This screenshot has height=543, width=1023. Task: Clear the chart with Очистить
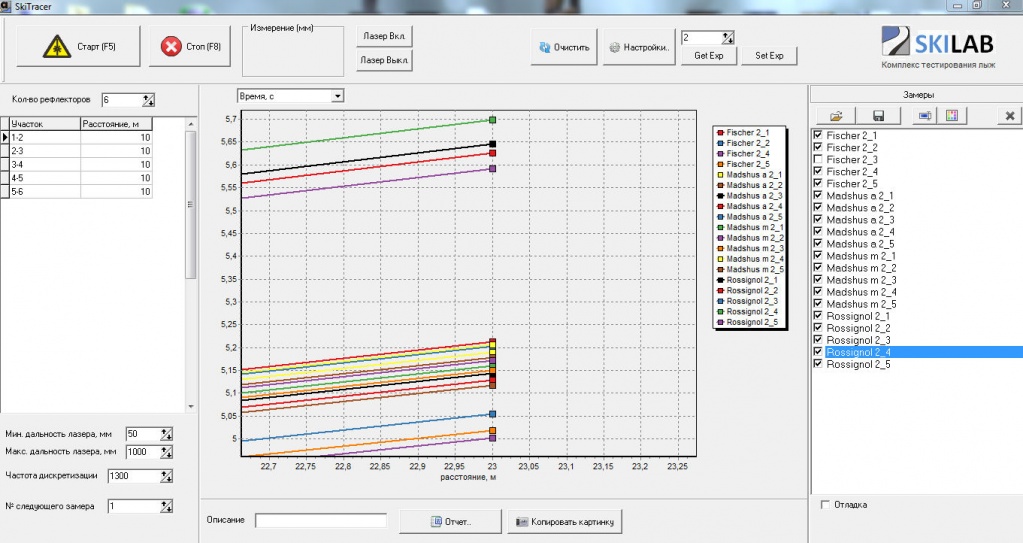564,47
